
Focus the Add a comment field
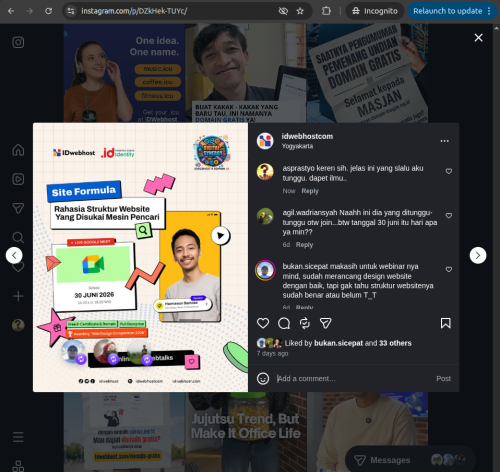353,378
